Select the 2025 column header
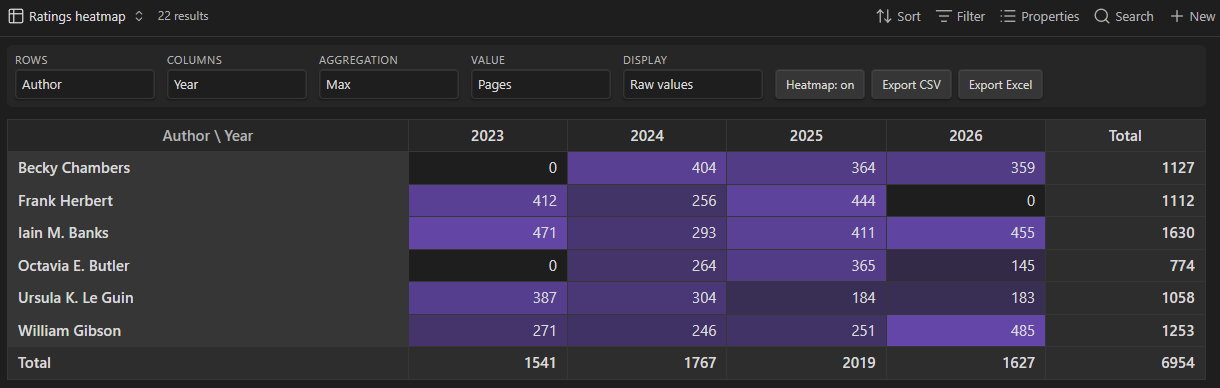 [807, 136]
